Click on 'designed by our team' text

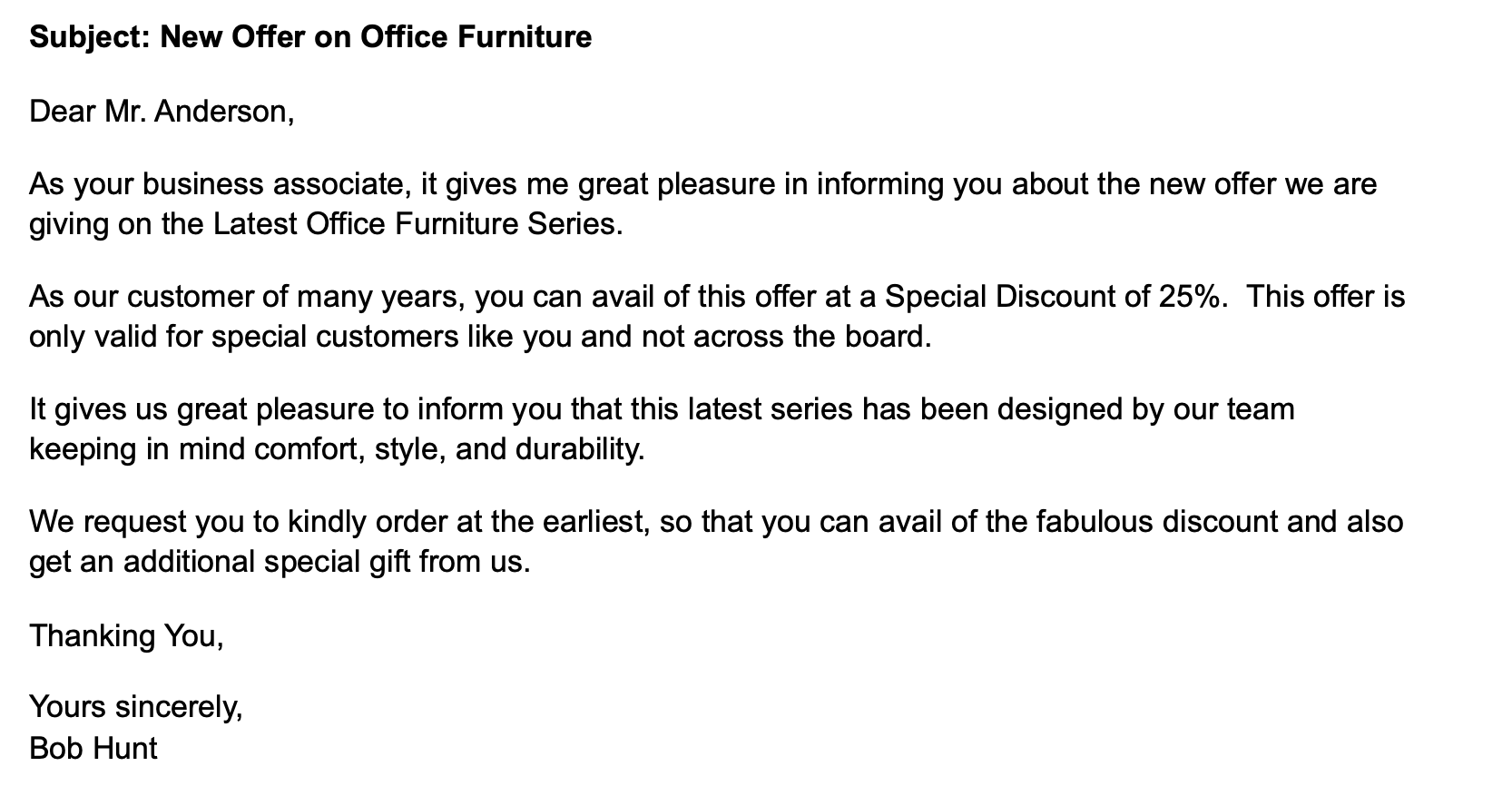click(1145, 409)
